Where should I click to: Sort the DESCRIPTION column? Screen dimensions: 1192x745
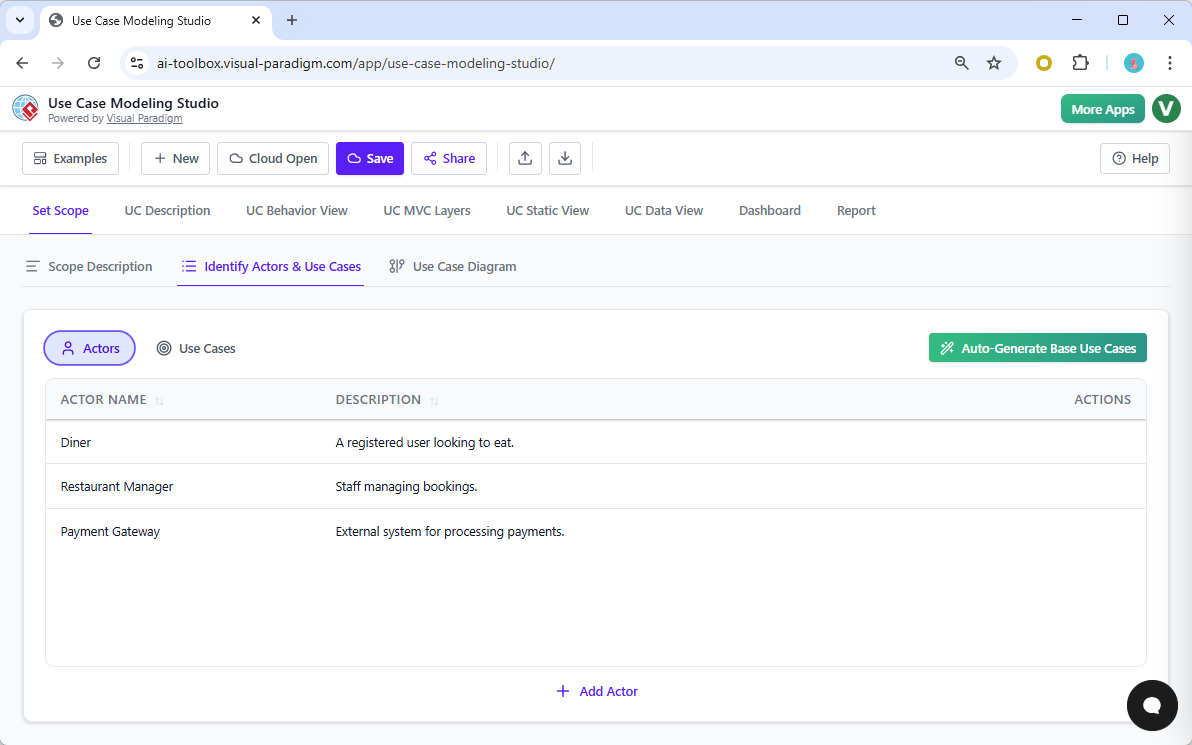[435, 400]
